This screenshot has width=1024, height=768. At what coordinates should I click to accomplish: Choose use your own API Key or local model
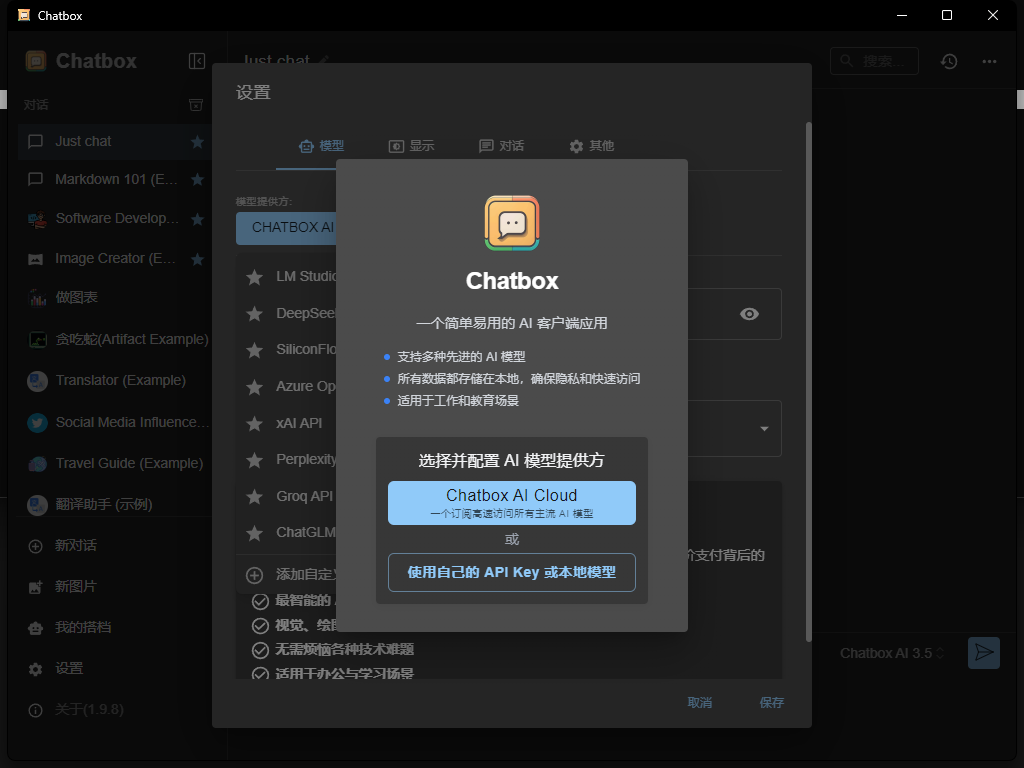click(511, 572)
